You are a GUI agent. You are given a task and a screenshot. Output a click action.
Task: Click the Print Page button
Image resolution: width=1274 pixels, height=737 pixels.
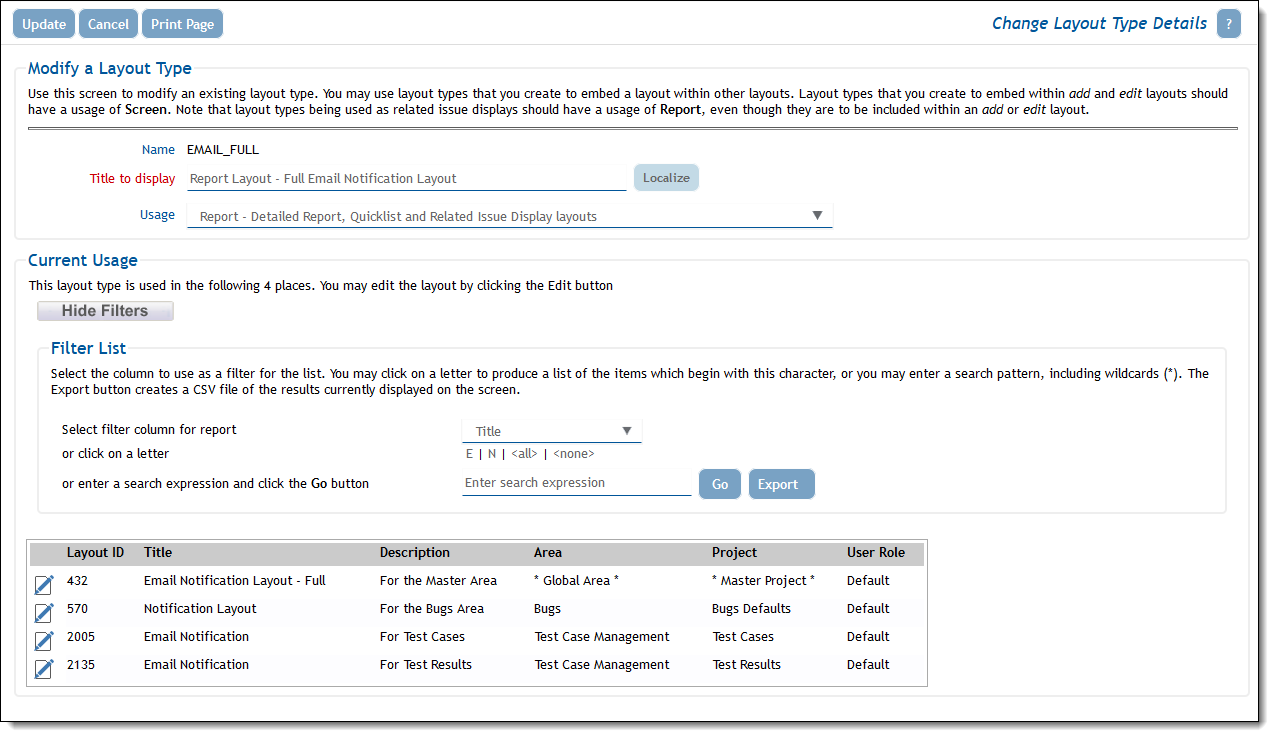coord(182,25)
